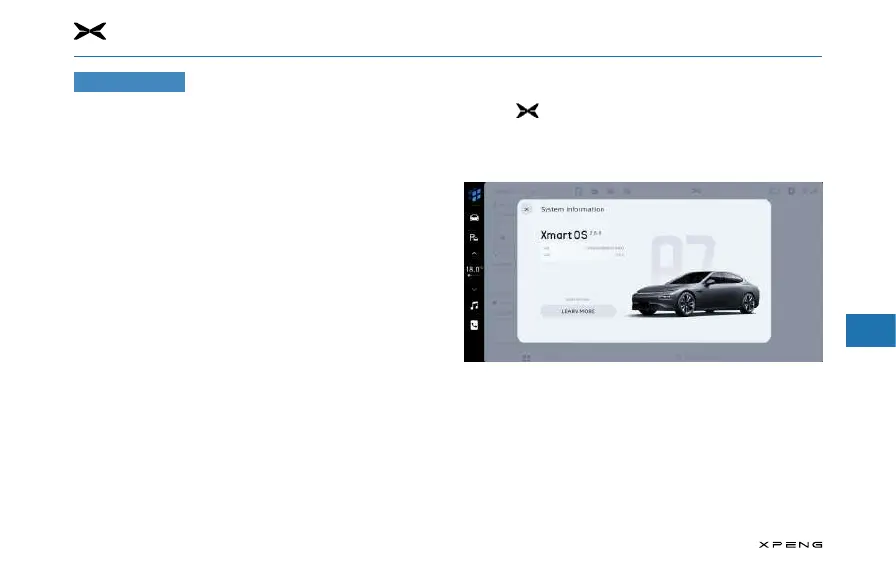Click the P7 car image
The width and height of the screenshot is (896, 567).
(695, 293)
